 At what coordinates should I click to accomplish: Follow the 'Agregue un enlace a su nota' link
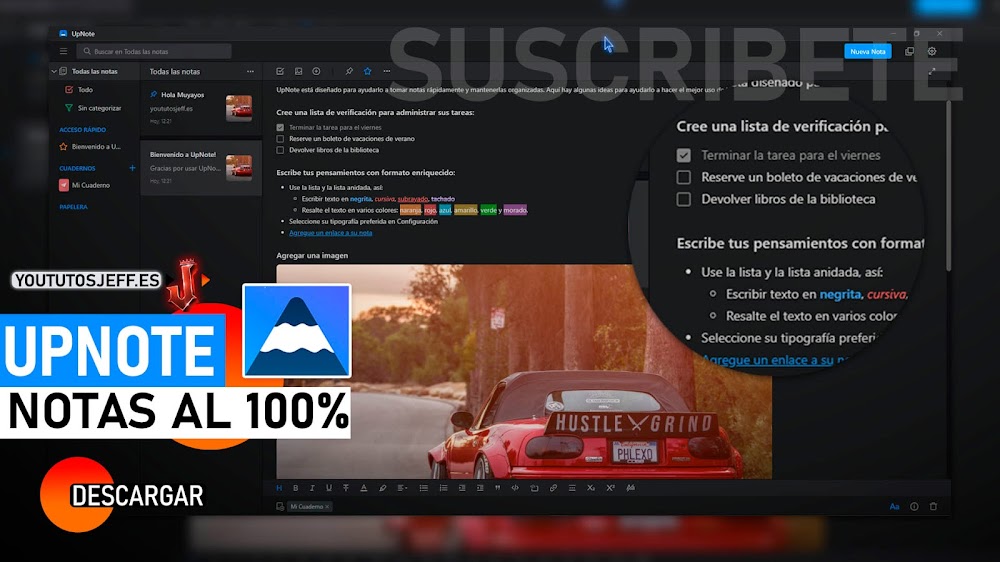pyautogui.click(x=330, y=233)
